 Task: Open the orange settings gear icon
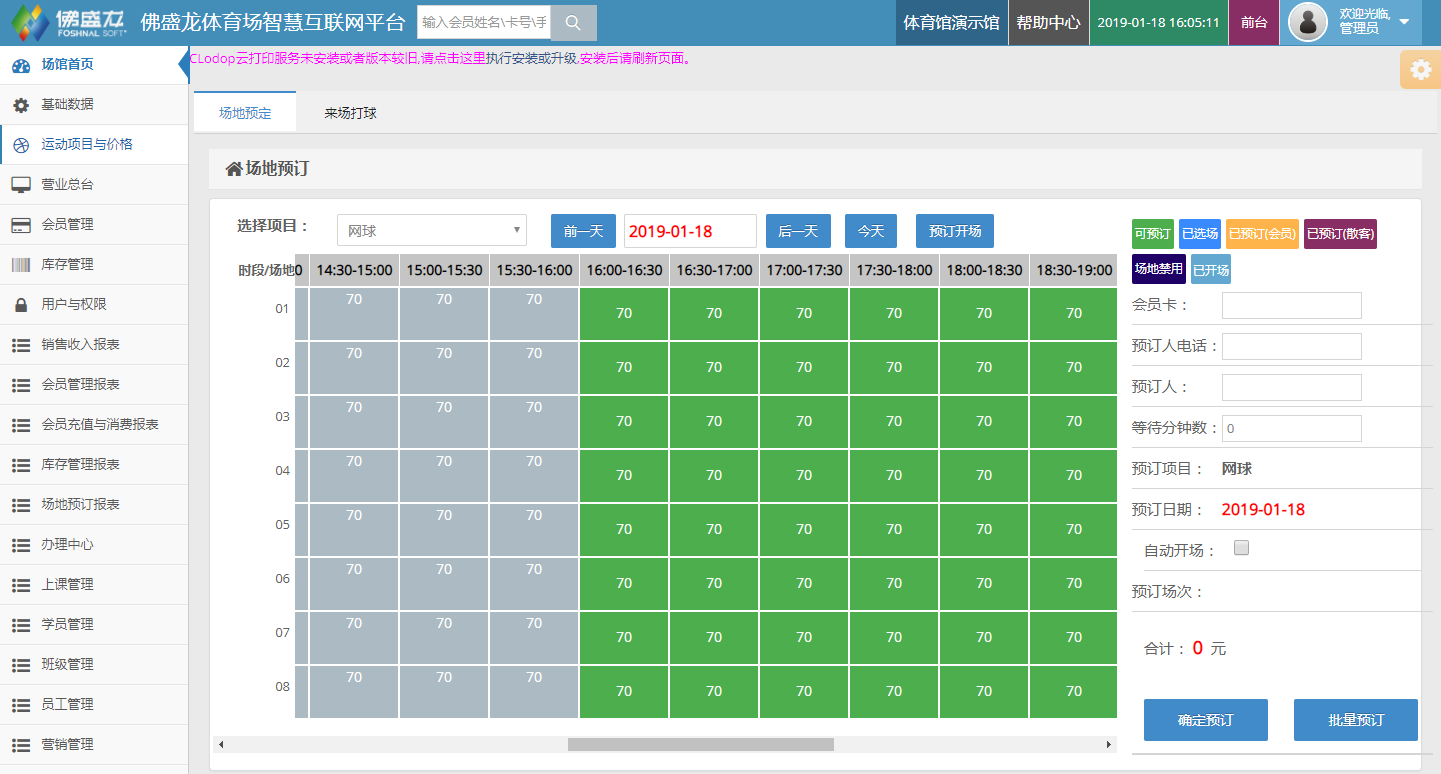(1420, 70)
